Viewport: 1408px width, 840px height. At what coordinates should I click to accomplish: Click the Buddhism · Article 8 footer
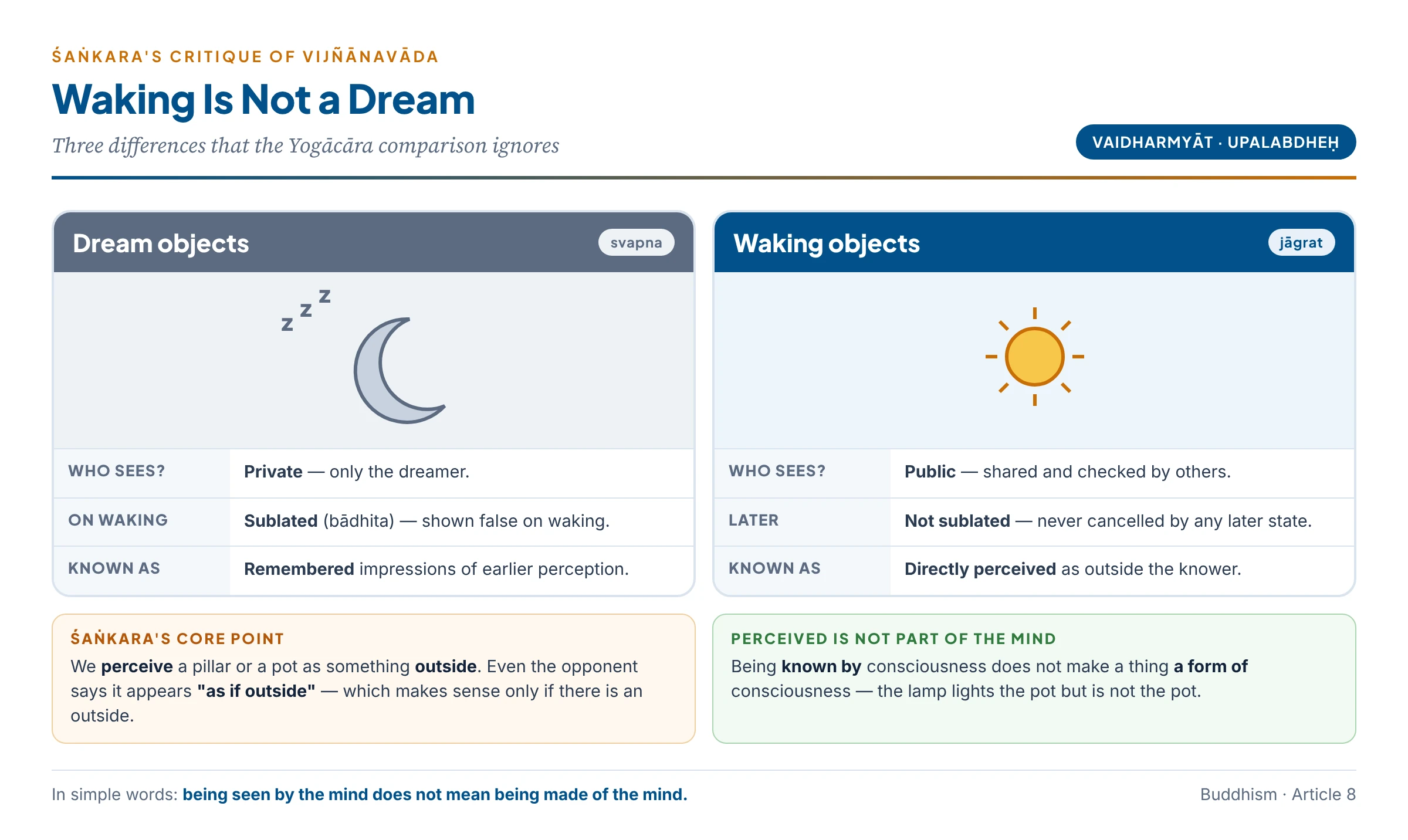click(x=1278, y=794)
